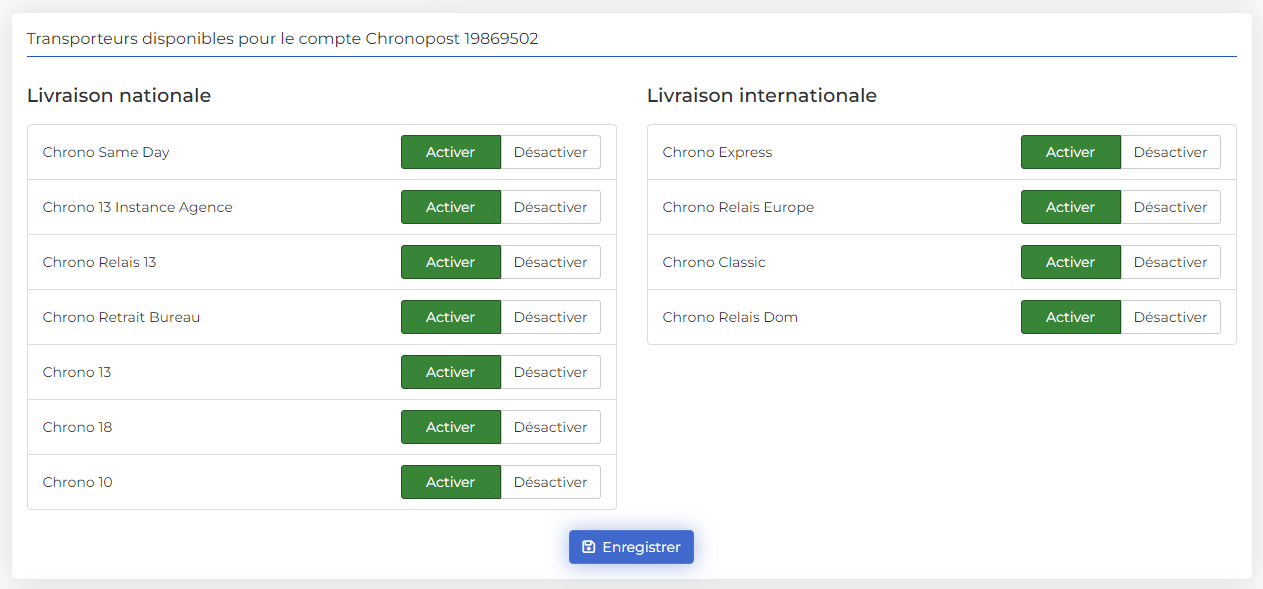
Task: Turn off Chrono Relais Dom
Action: click(x=1171, y=317)
